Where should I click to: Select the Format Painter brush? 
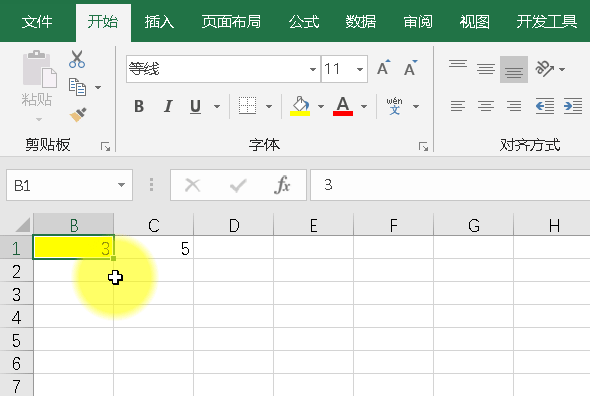pos(78,114)
